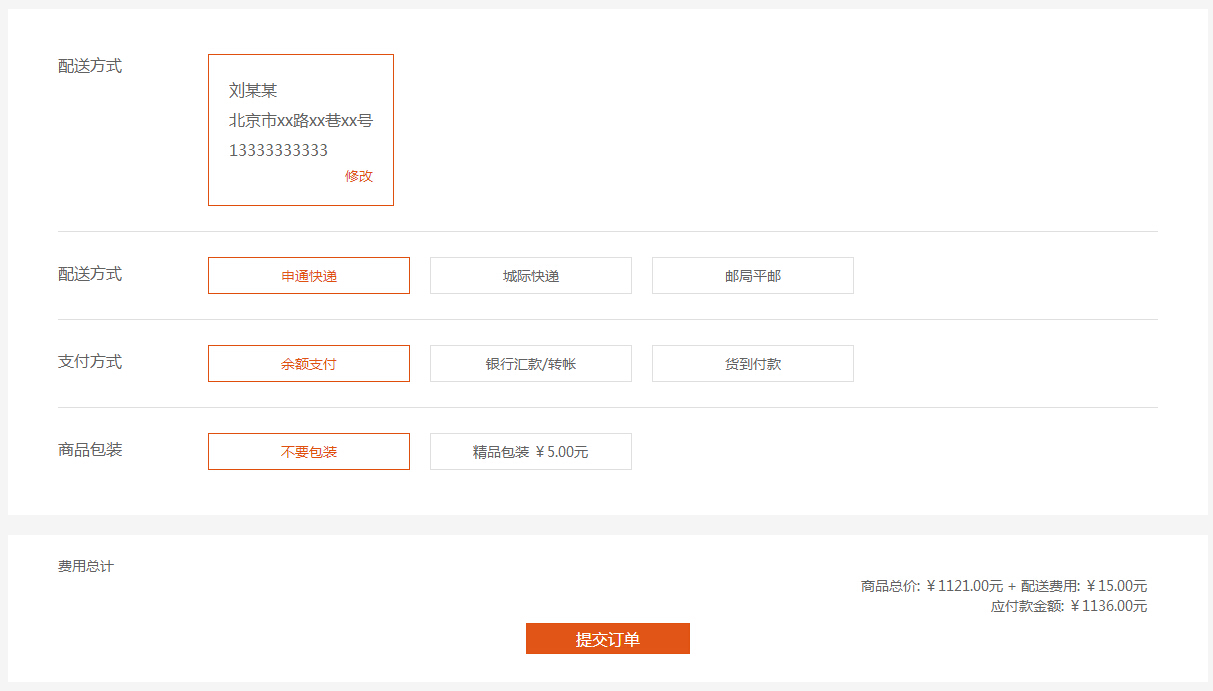This screenshot has height=691, width=1213.
Task: Click the 支付方式 section label
Action: [90, 362]
